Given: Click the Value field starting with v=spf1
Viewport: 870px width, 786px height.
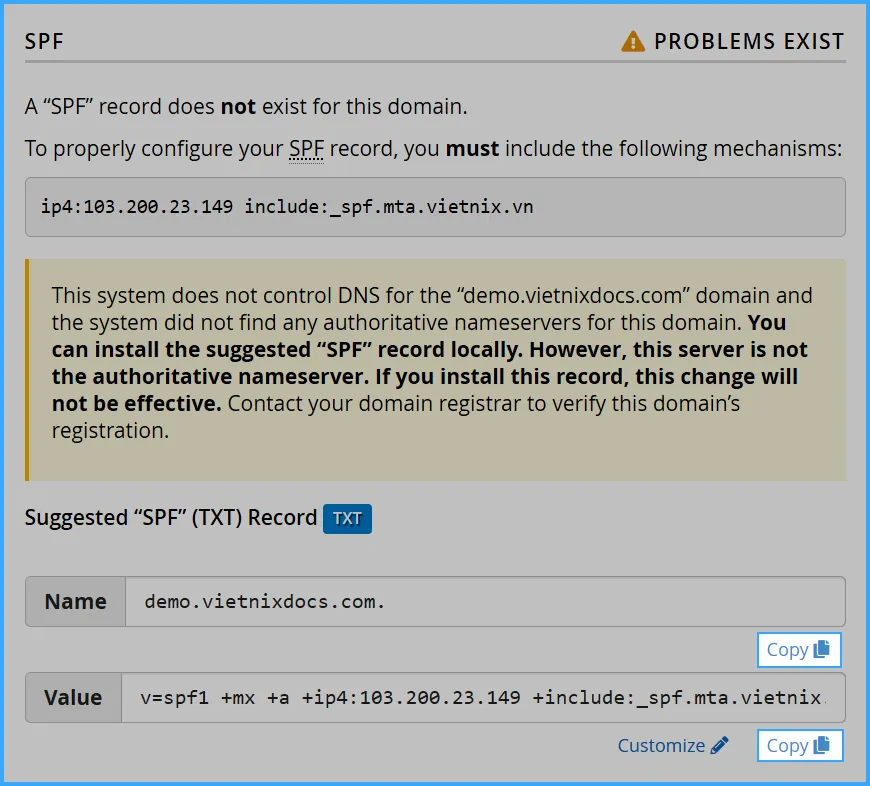Looking at the screenshot, I should (x=485, y=698).
